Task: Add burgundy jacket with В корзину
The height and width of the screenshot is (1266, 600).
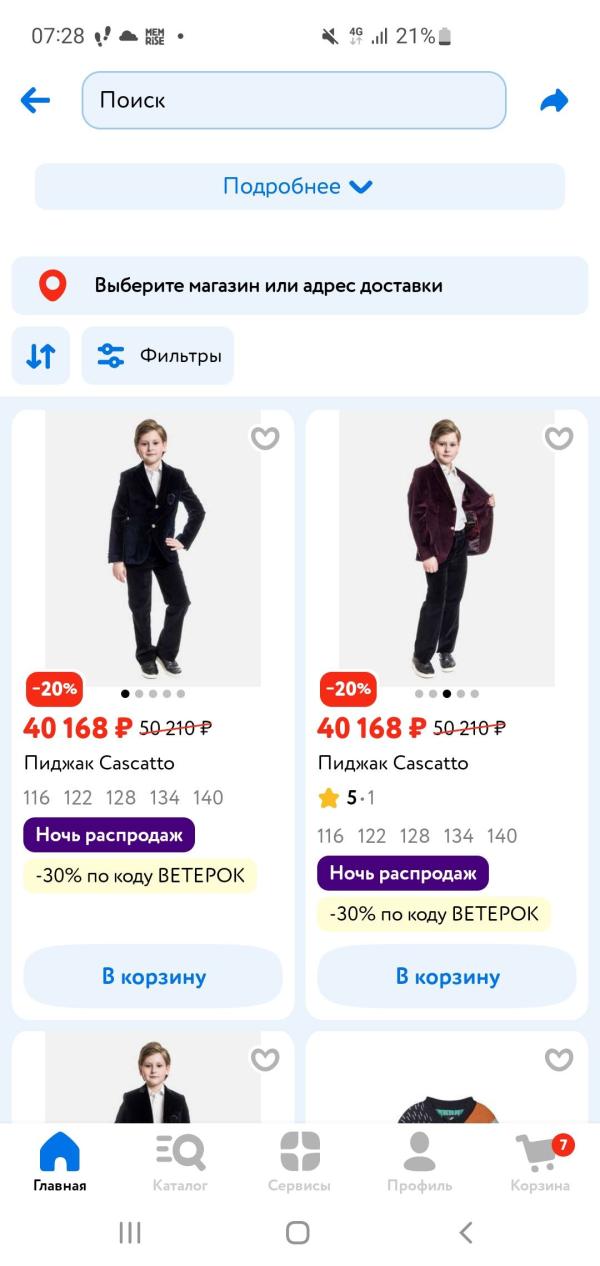Action: pyautogui.click(x=447, y=977)
